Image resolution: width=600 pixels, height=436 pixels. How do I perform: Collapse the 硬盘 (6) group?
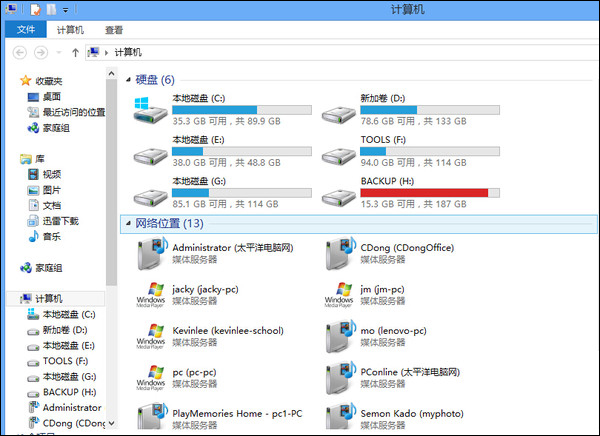click(x=128, y=80)
